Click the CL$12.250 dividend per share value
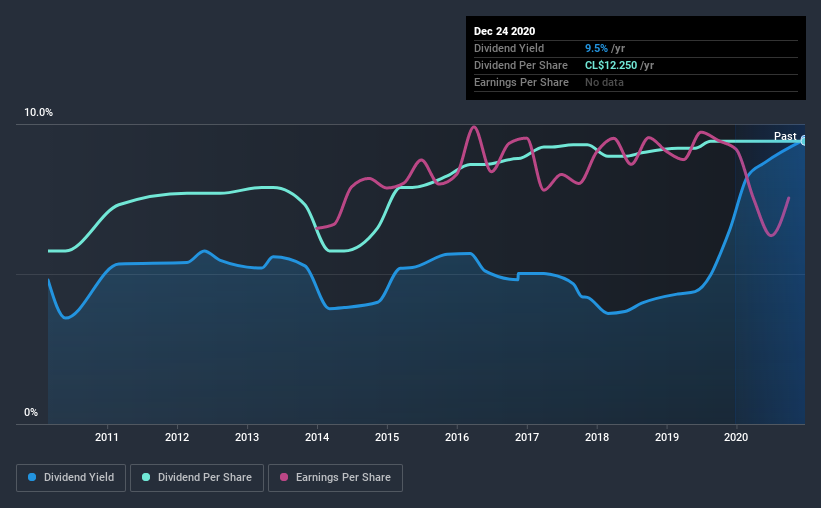The height and width of the screenshot is (508, 821). 611,65
